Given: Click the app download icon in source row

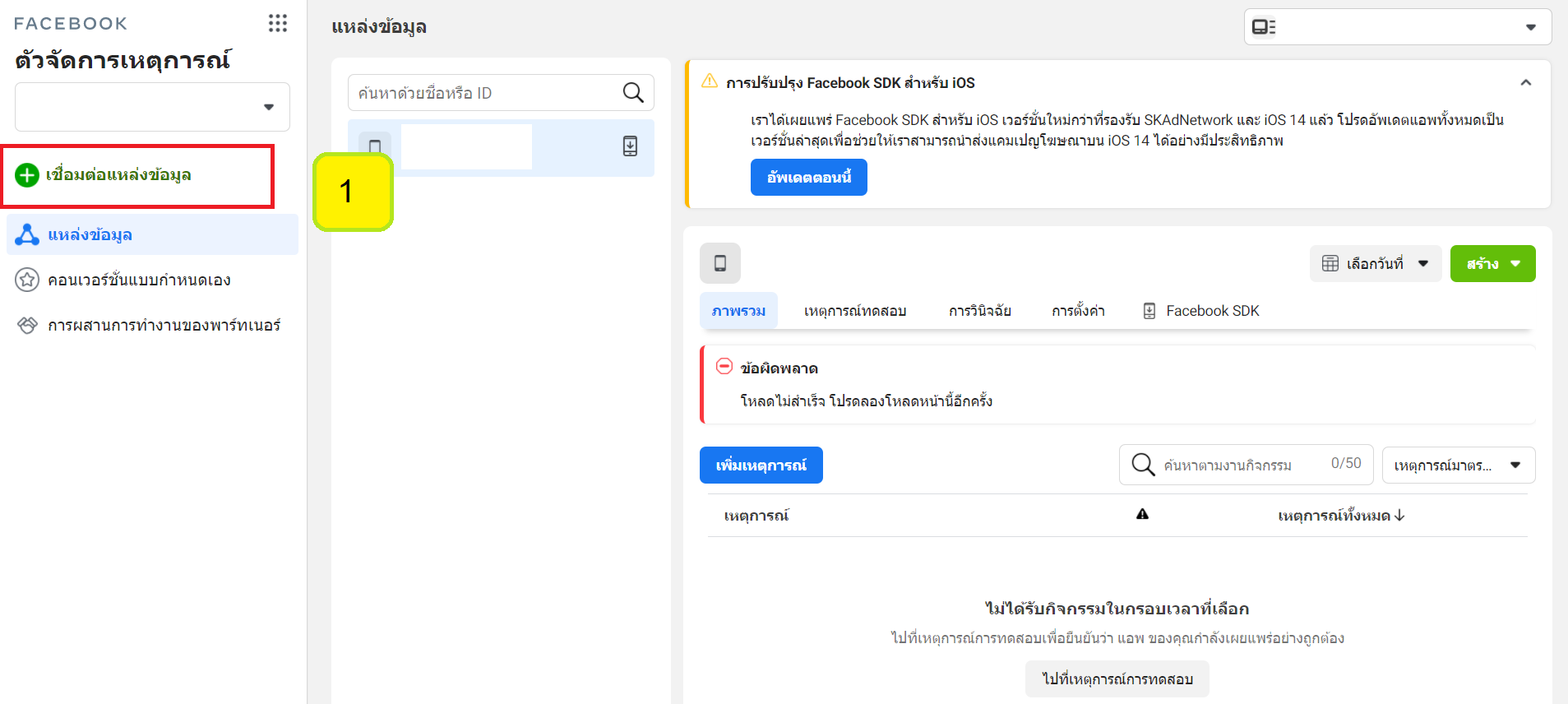Looking at the screenshot, I should click(630, 146).
